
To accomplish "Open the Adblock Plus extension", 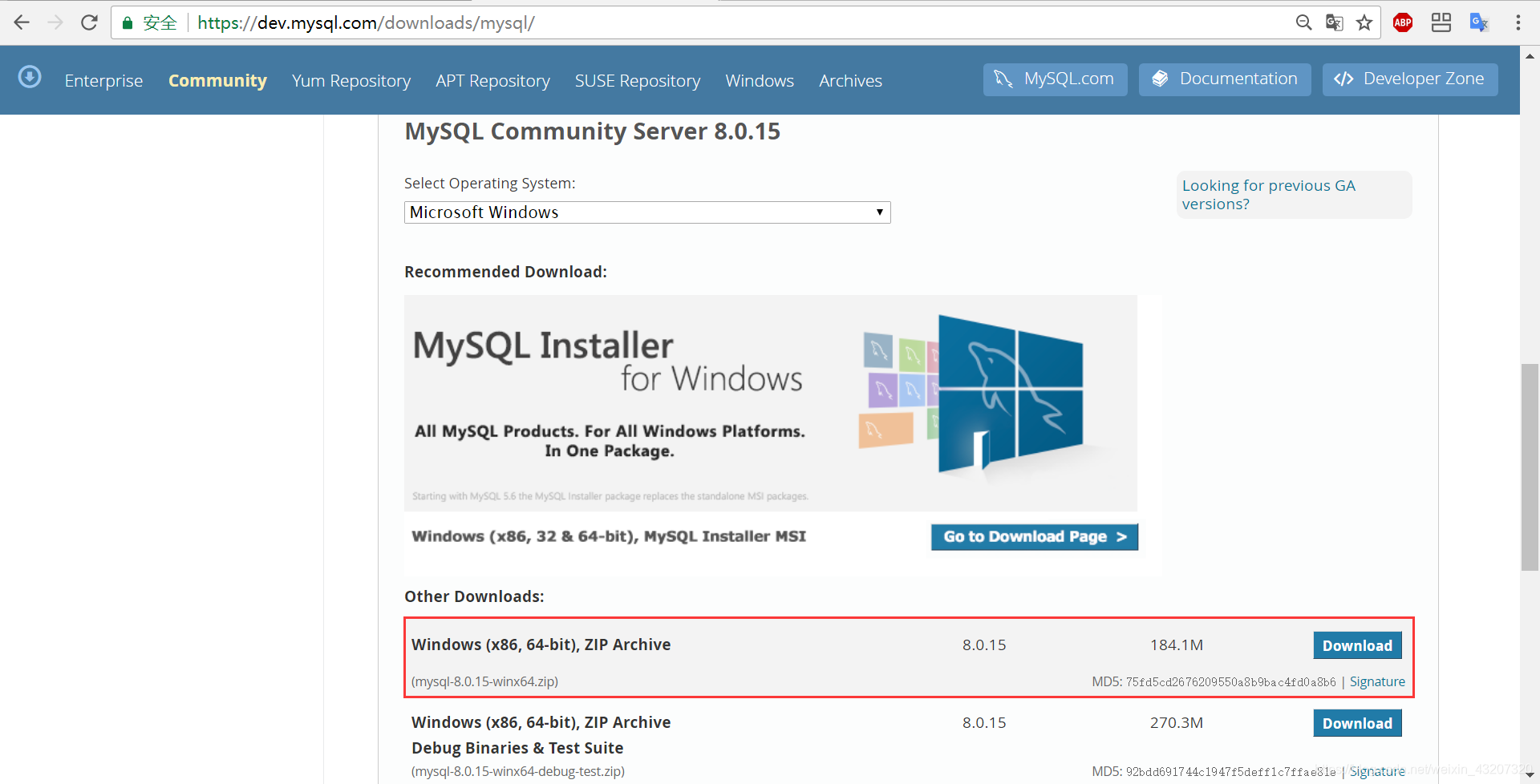I will (1403, 22).
